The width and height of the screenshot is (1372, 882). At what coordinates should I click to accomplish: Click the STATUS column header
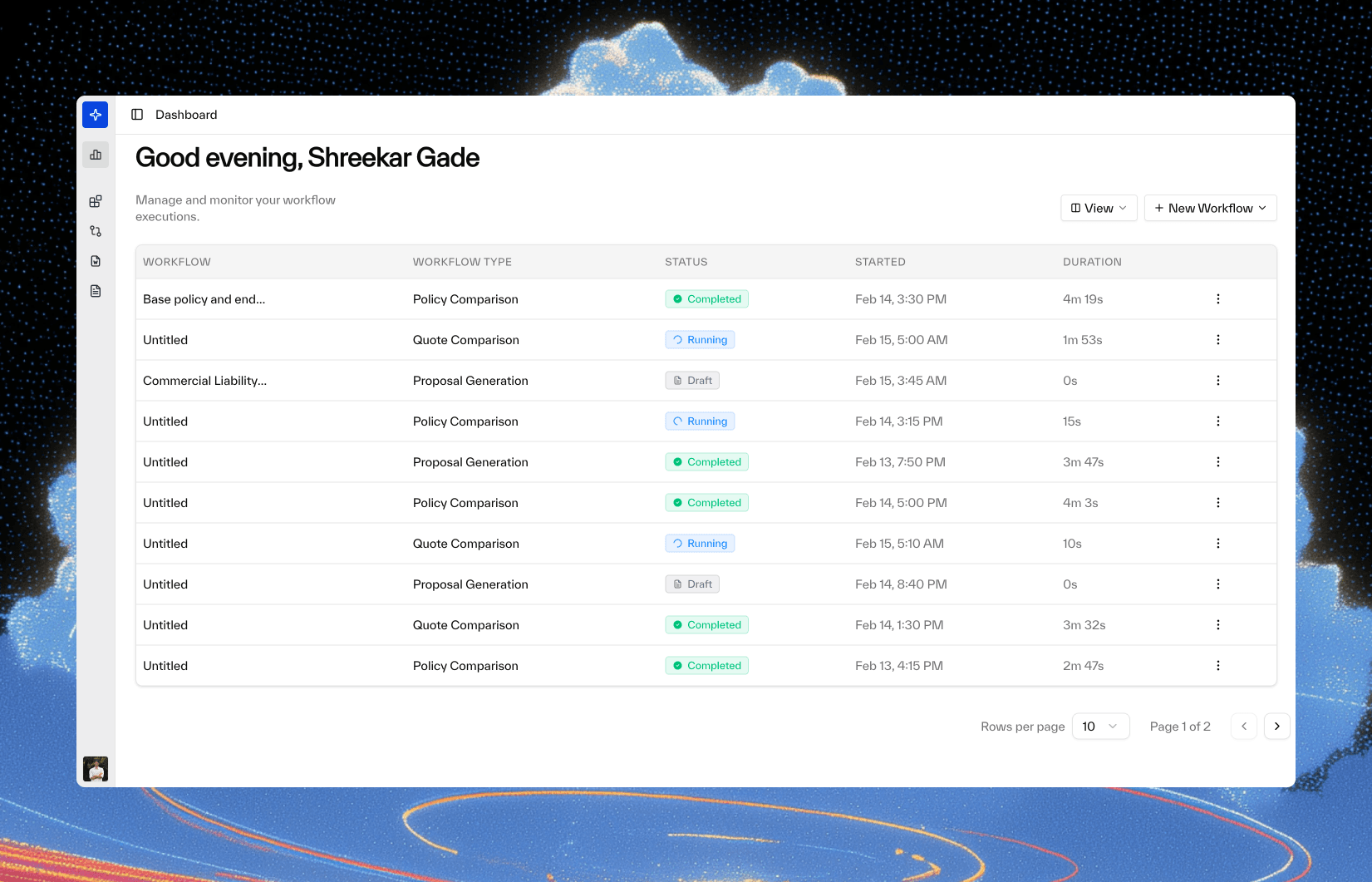tap(686, 262)
